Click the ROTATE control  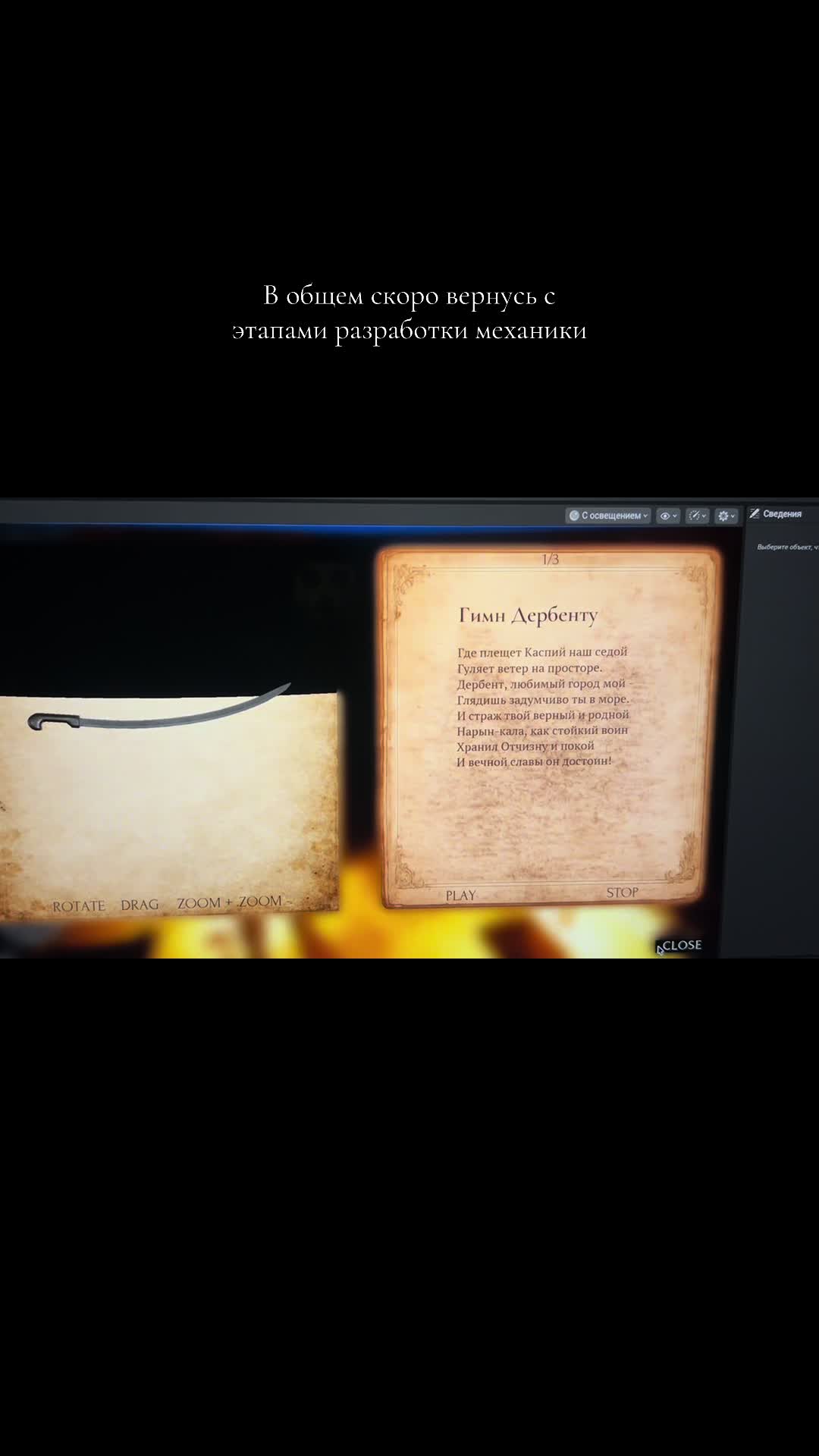(79, 906)
